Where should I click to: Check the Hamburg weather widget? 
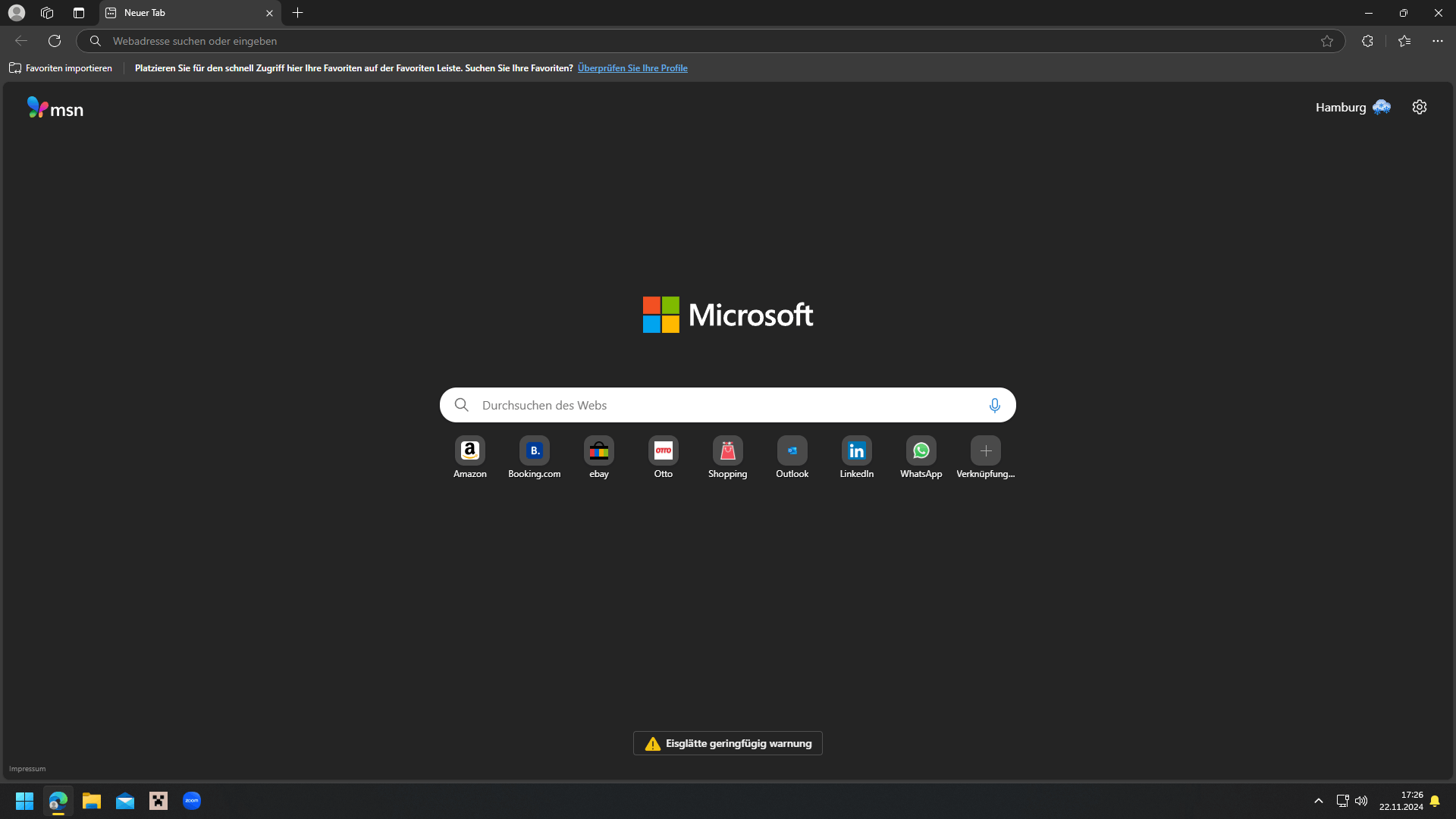pos(1352,107)
